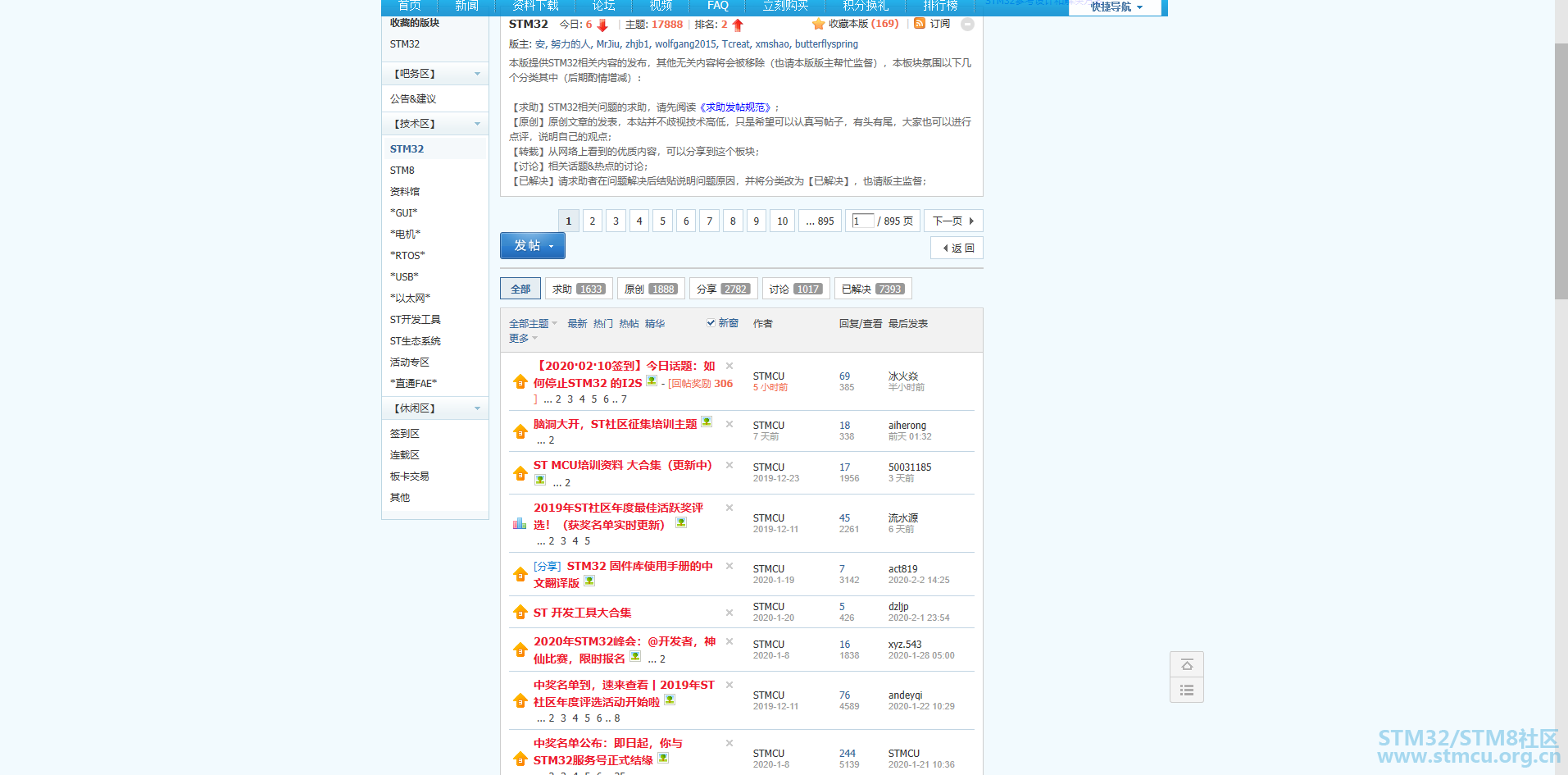The image size is (1568, 775).
Task: Open the 快捷导航 dropdown
Action: pyautogui.click(x=1116, y=7)
